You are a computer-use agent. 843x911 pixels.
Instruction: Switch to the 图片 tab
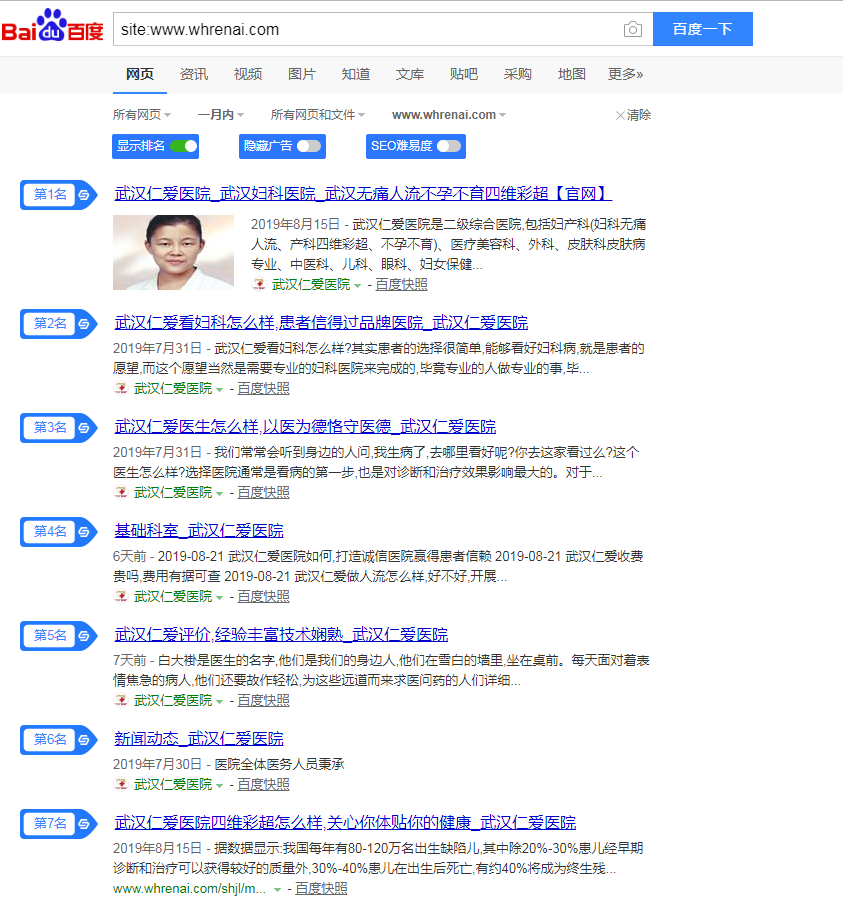tap(302, 74)
